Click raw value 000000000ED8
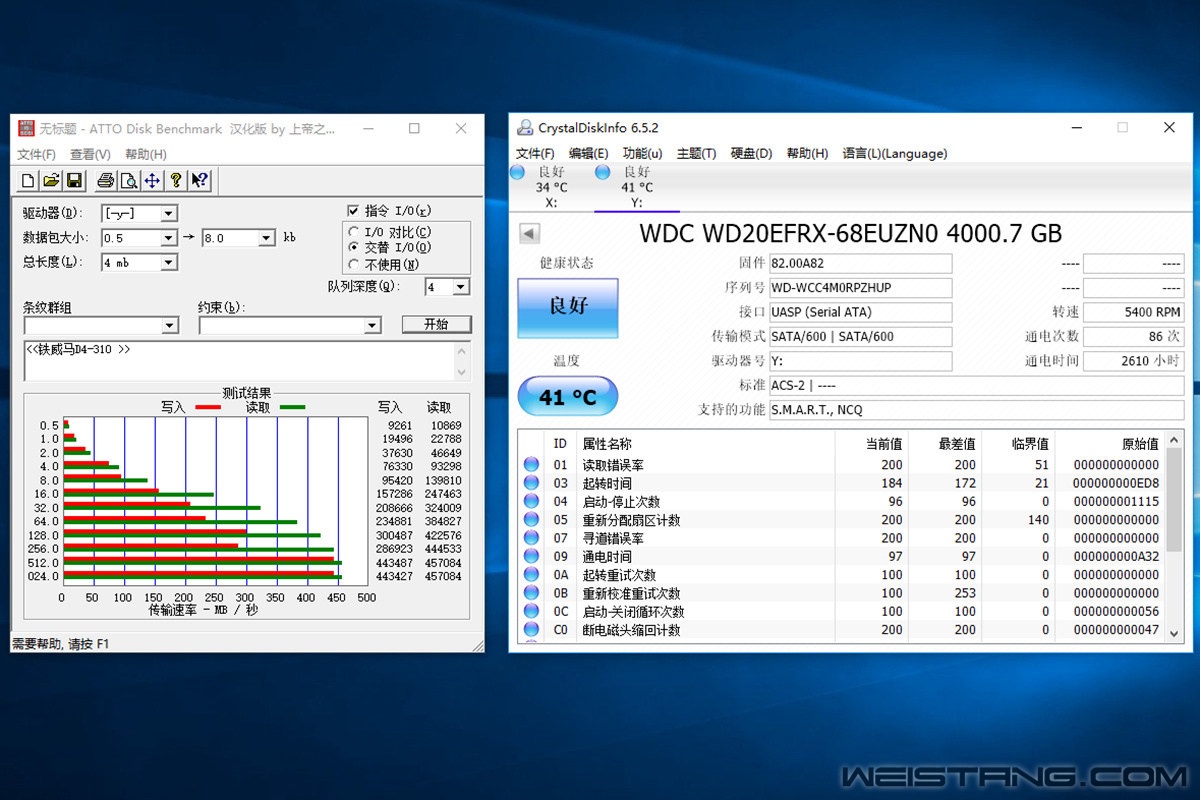This screenshot has width=1200, height=800. coord(1117,483)
